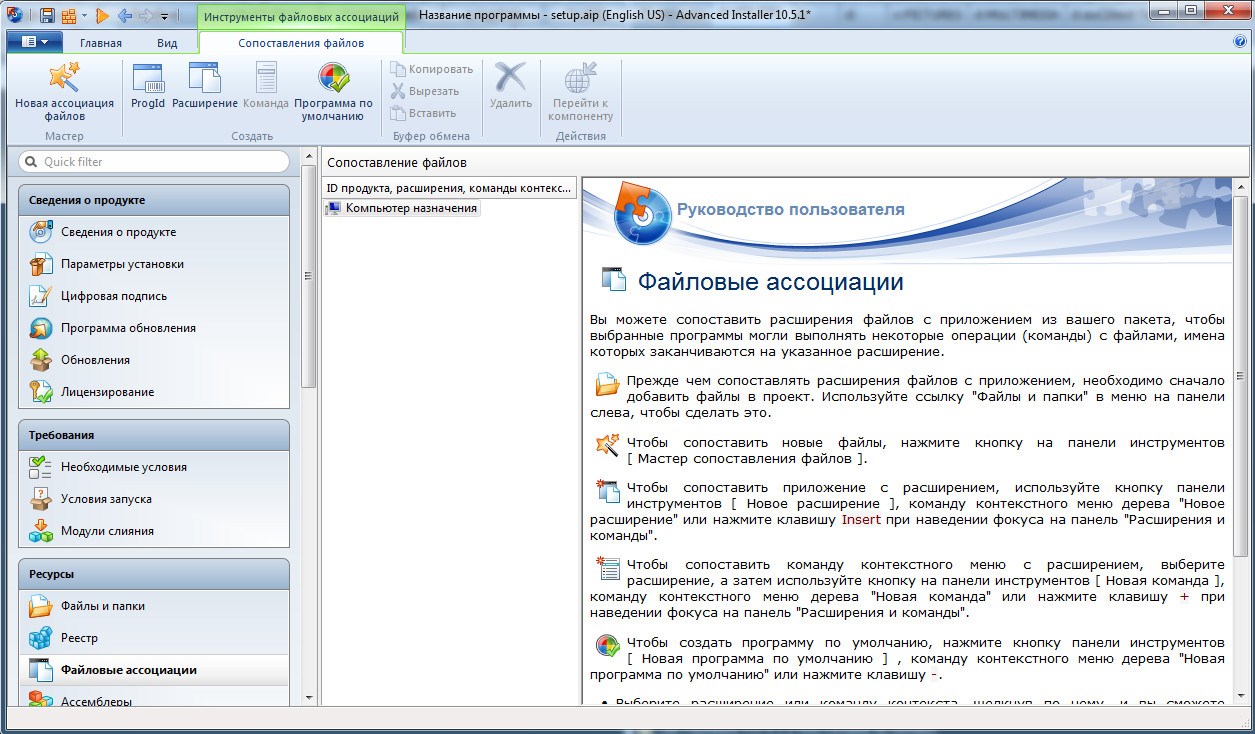
Task: Go to the Реестр page
Action: point(79,638)
